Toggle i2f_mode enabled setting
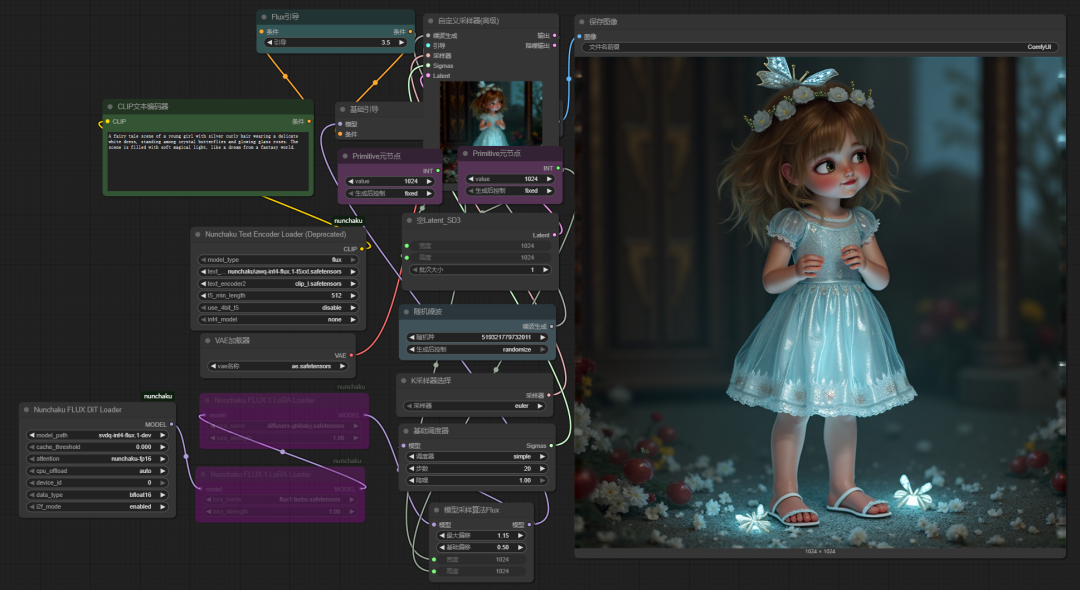This screenshot has height=590, width=1080. [97, 507]
